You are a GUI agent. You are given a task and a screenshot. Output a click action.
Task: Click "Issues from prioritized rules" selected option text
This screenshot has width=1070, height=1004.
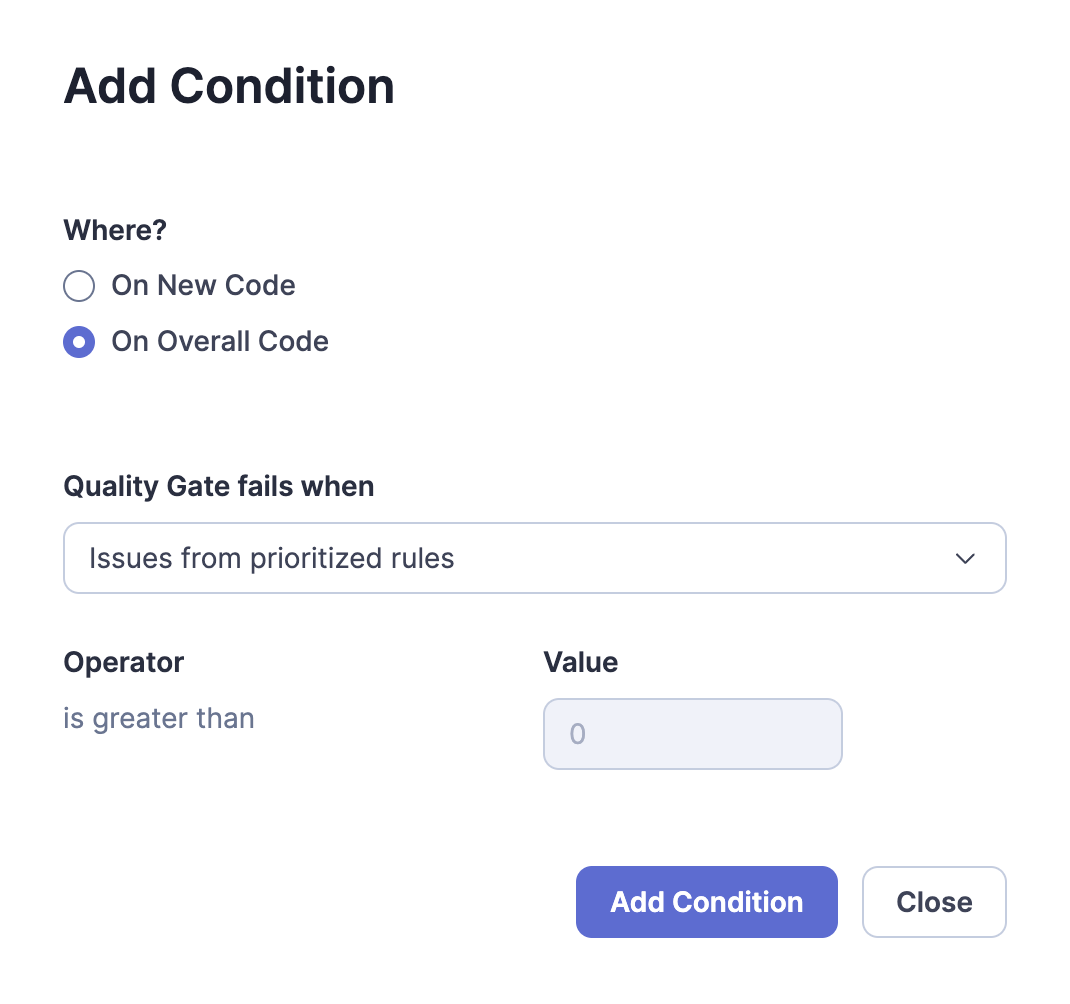pyautogui.click(x=272, y=558)
